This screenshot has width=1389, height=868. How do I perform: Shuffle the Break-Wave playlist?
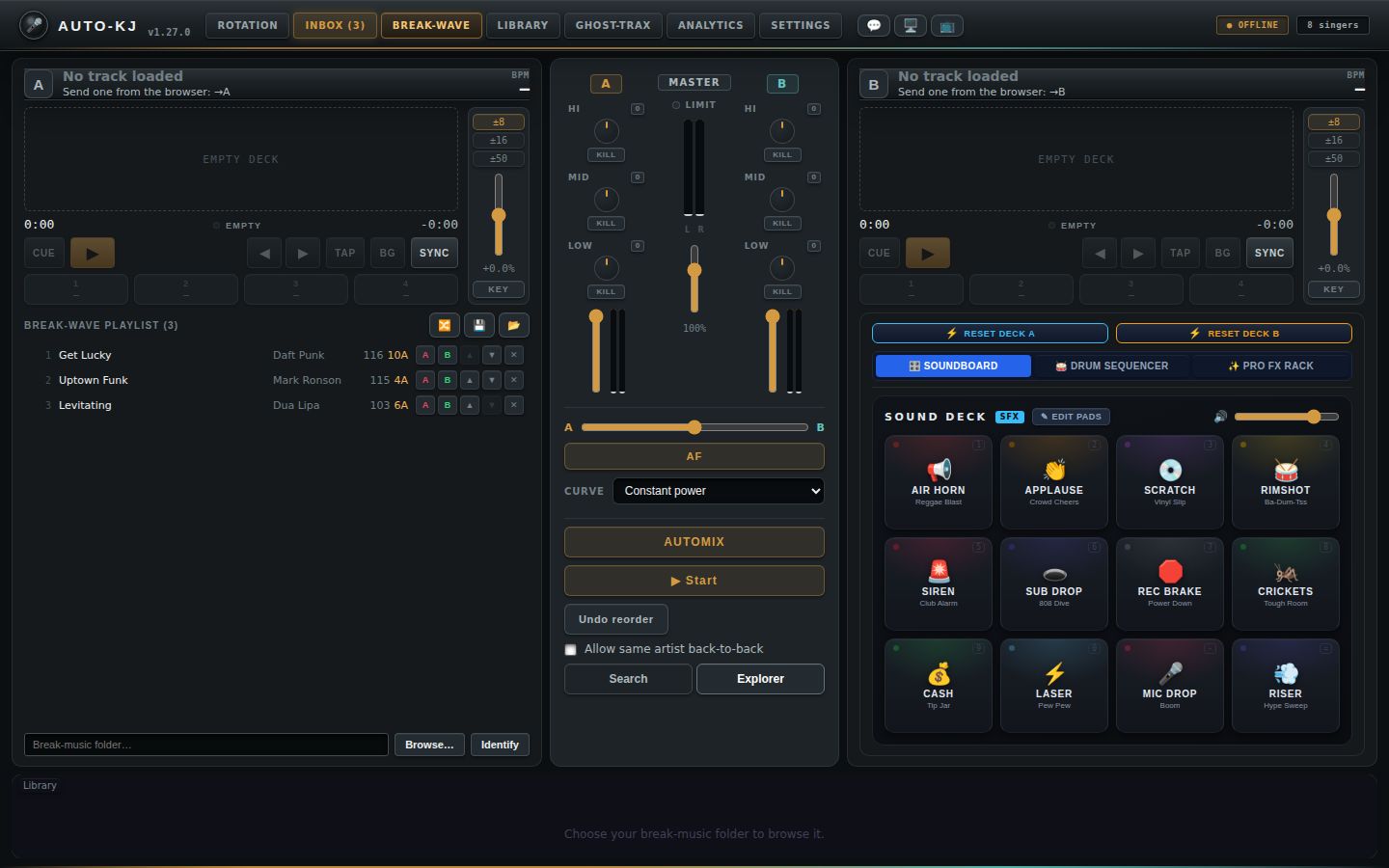point(445,326)
